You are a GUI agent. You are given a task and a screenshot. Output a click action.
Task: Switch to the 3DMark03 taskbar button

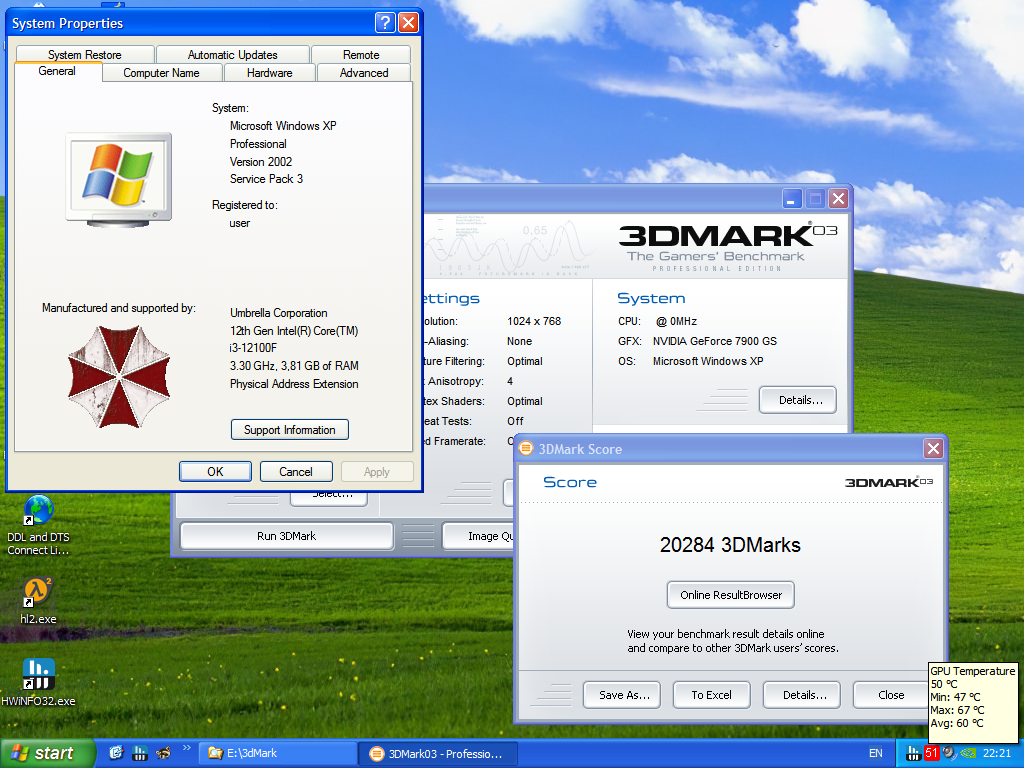(439, 754)
